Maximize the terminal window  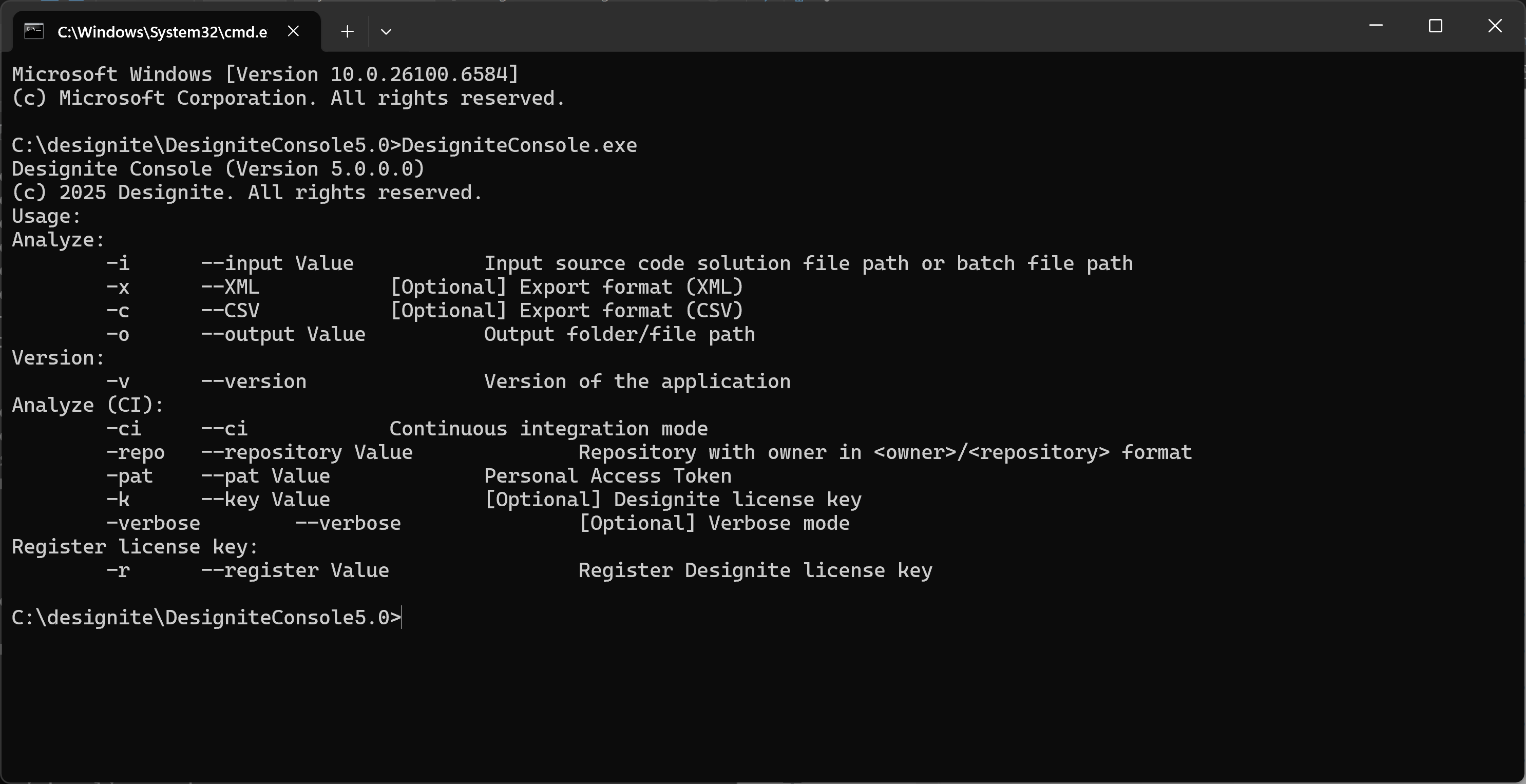tap(1435, 26)
